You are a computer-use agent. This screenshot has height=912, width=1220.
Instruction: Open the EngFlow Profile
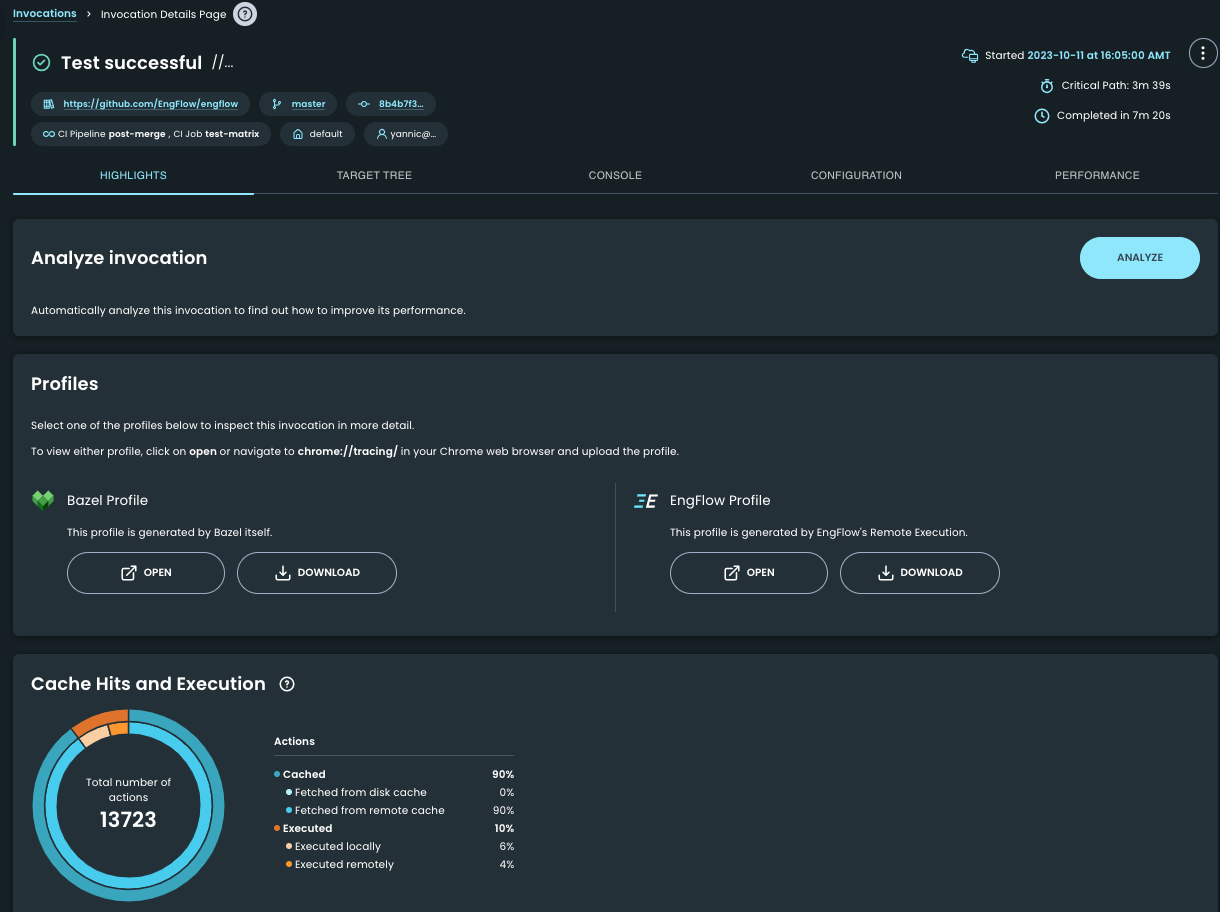(749, 573)
